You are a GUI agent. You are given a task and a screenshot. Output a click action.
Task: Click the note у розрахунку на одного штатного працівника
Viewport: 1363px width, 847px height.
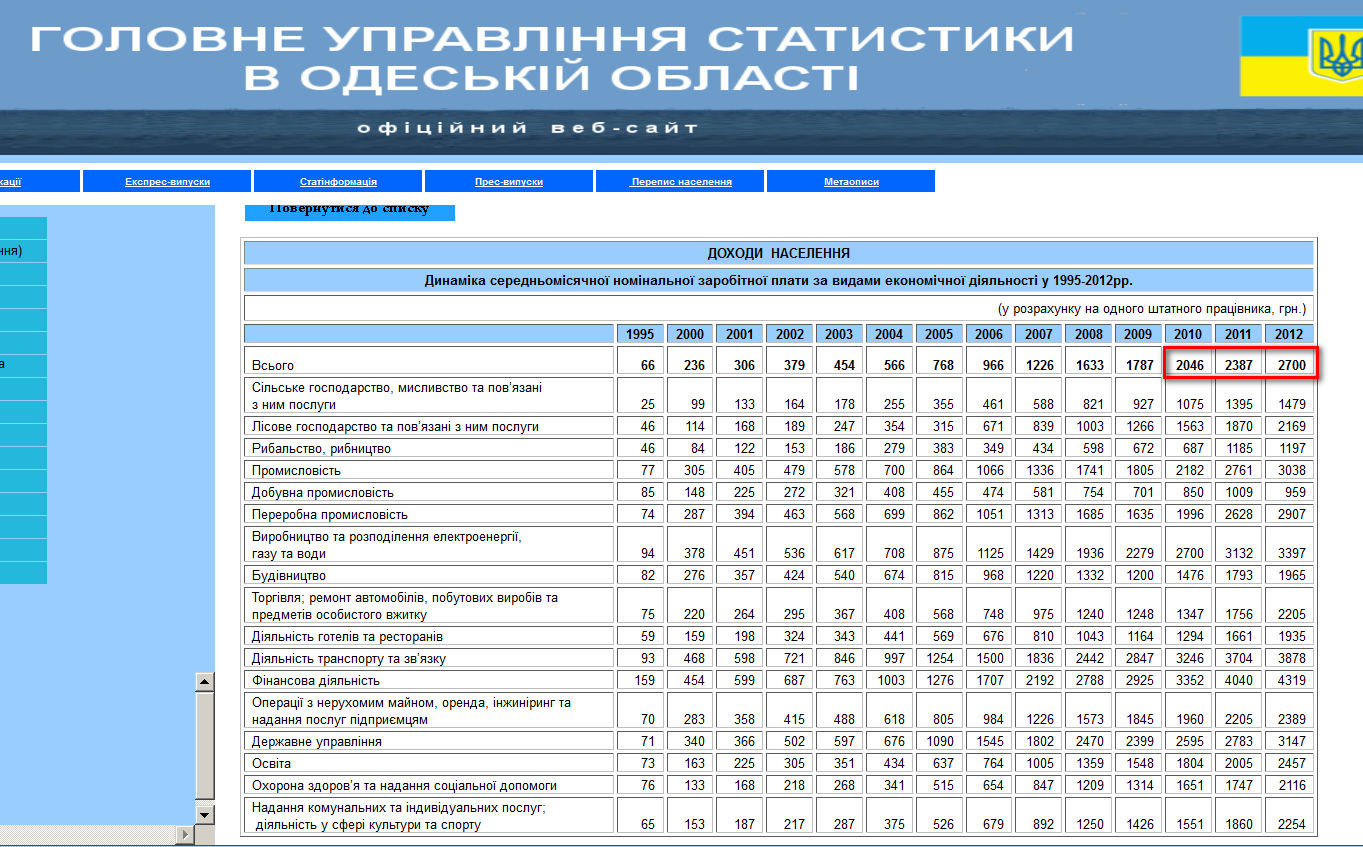click(1151, 309)
